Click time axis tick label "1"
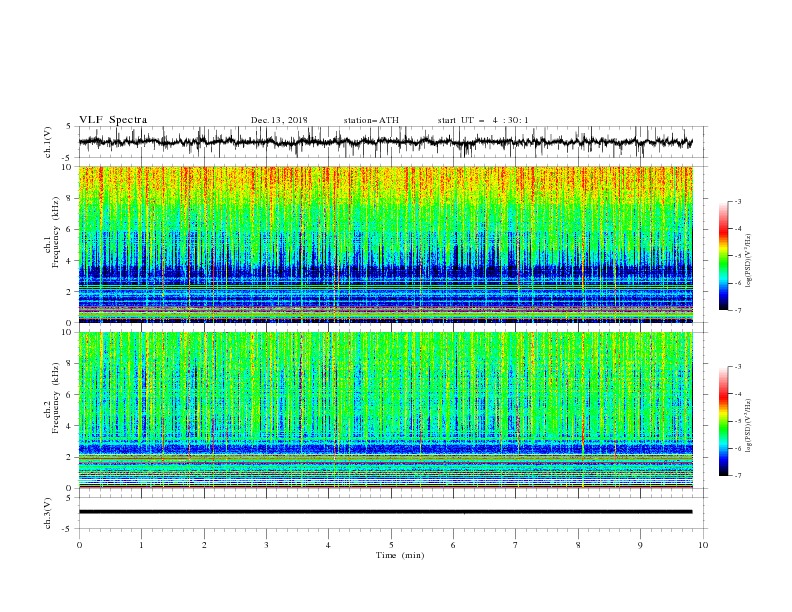792x612 pixels. click(x=141, y=545)
